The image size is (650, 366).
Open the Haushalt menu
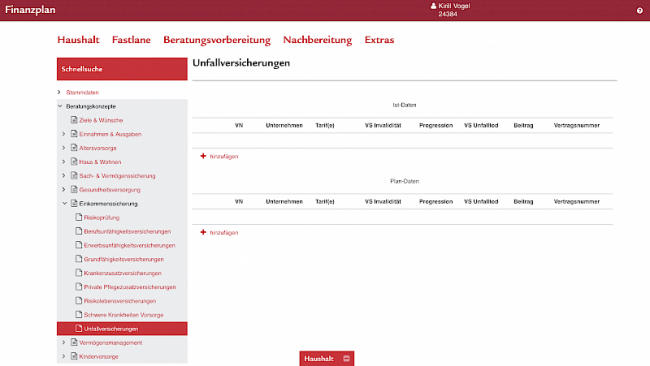click(78, 40)
